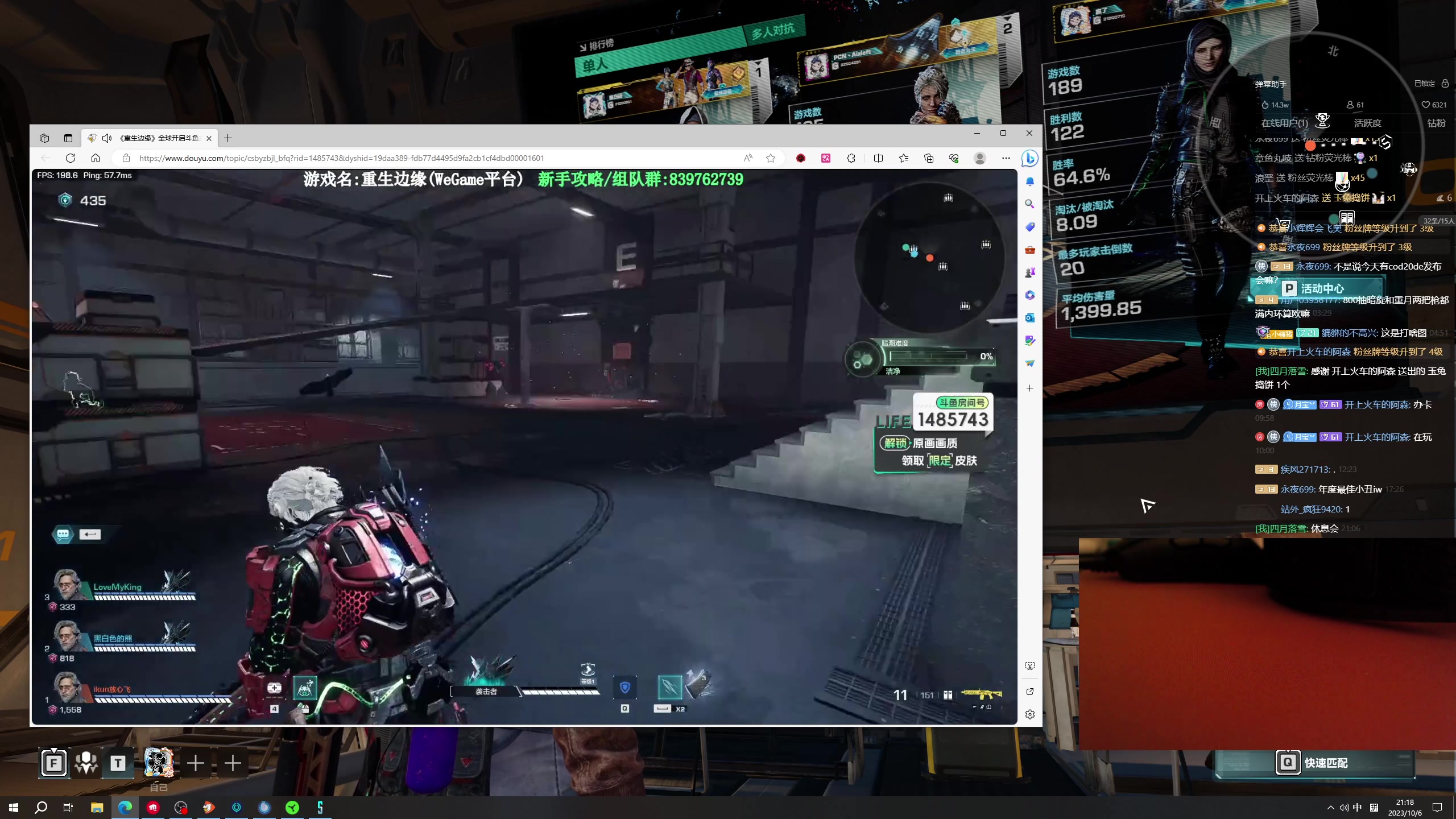Click the F key squad slot

54,763
